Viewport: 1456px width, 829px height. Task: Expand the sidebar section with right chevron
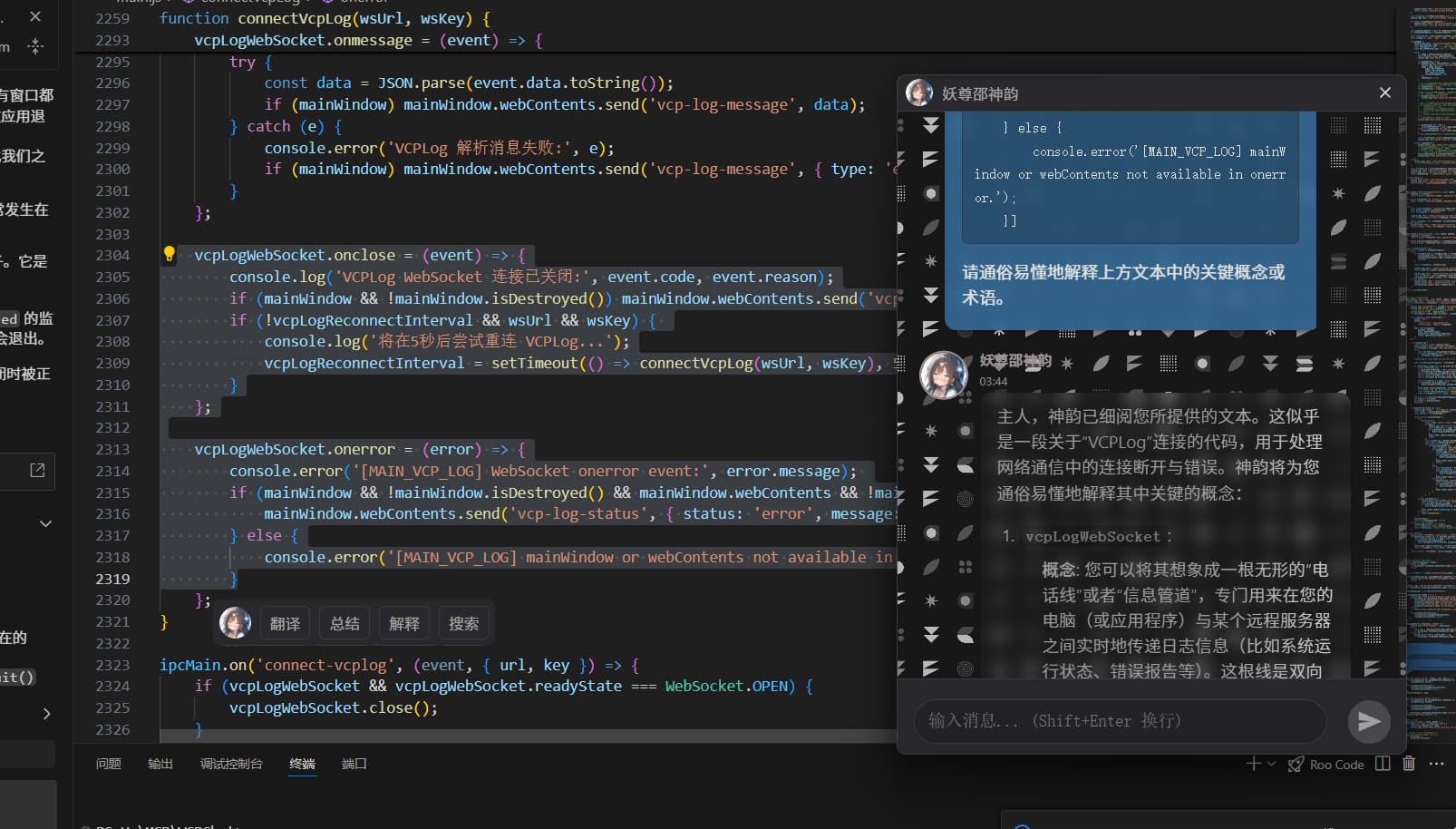(x=46, y=714)
